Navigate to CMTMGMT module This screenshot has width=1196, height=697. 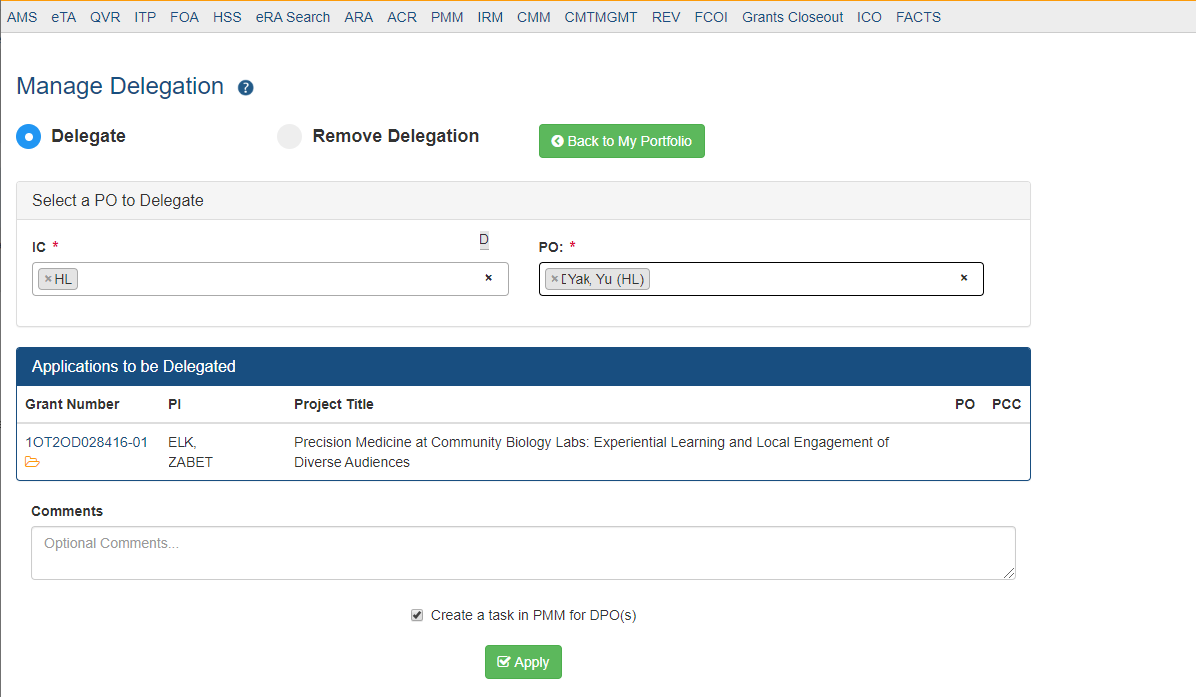(601, 17)
